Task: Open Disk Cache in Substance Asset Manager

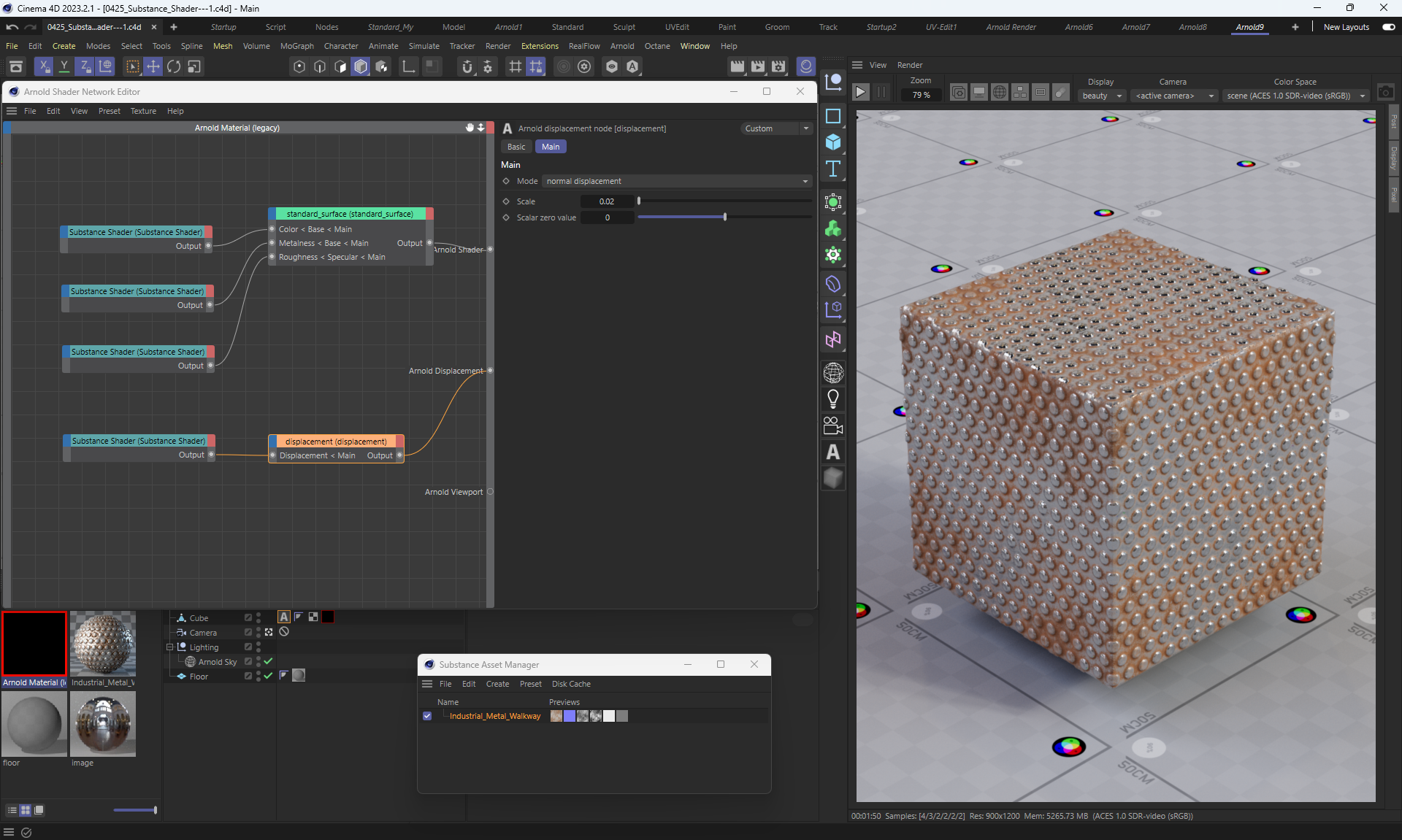Action: (571, 684)
